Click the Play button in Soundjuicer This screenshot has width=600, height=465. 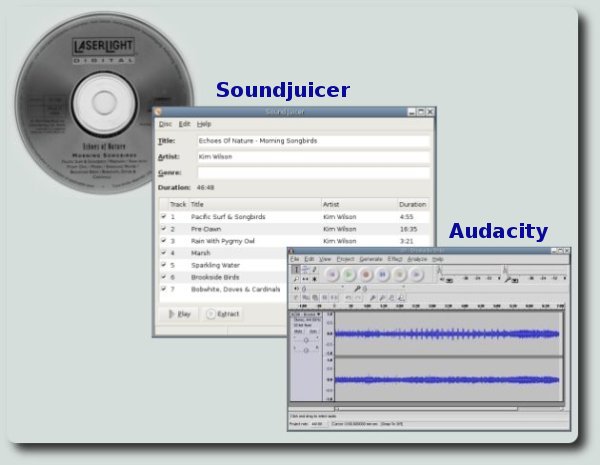[x=179, y=314]
